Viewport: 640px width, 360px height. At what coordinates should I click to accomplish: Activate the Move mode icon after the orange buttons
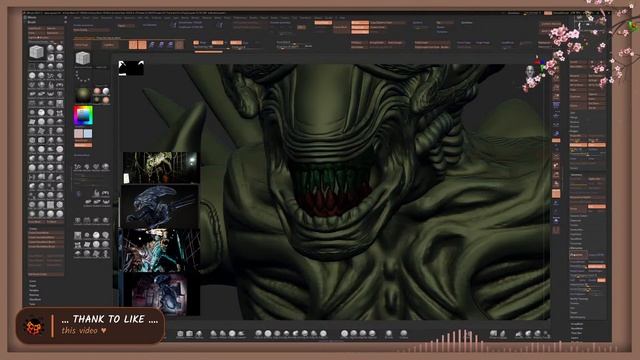152,44
